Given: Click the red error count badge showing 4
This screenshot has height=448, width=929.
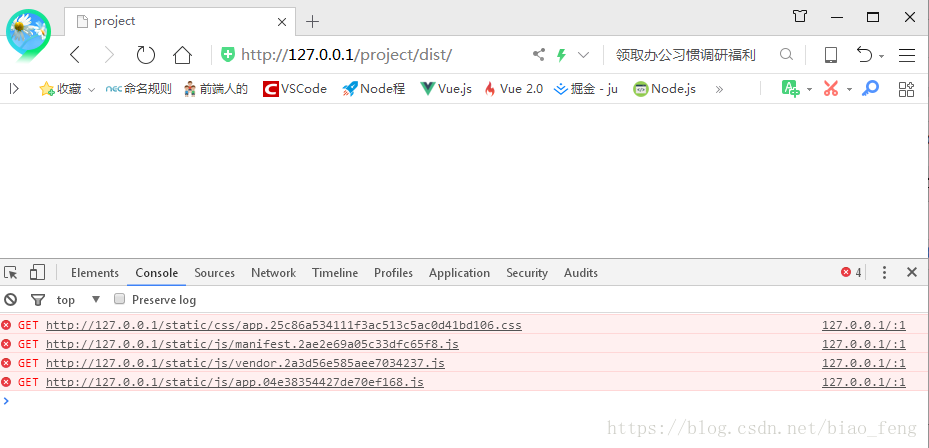Looking at the screenshot, I should [851, 273].
